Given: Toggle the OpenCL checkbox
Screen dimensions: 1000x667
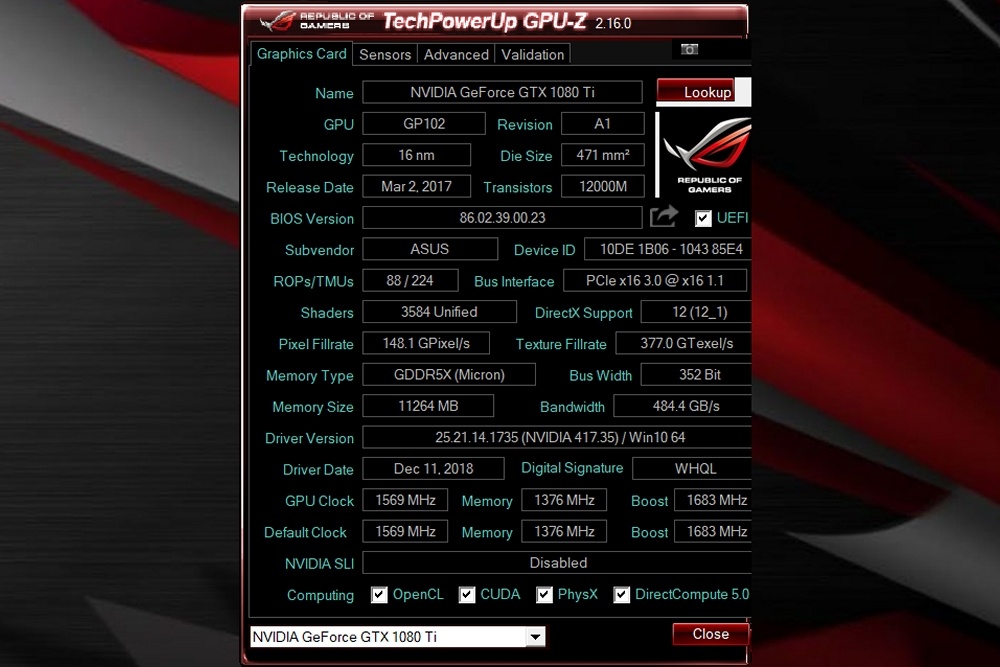Looking at the screenshot, I should point(379,595).
